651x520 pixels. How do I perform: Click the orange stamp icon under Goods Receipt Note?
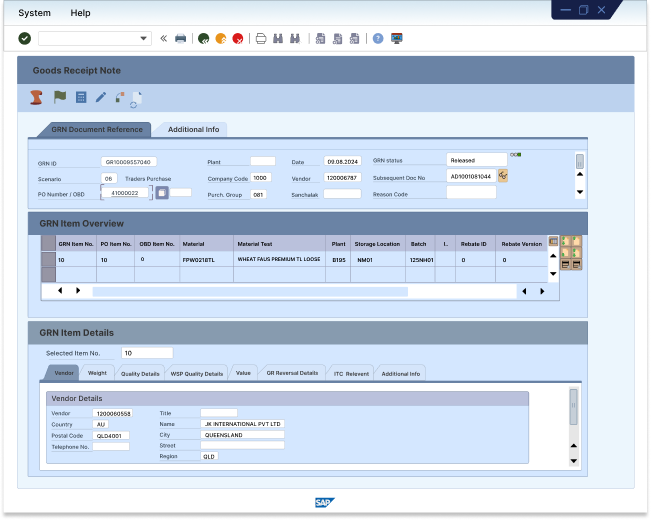(37, 98)
